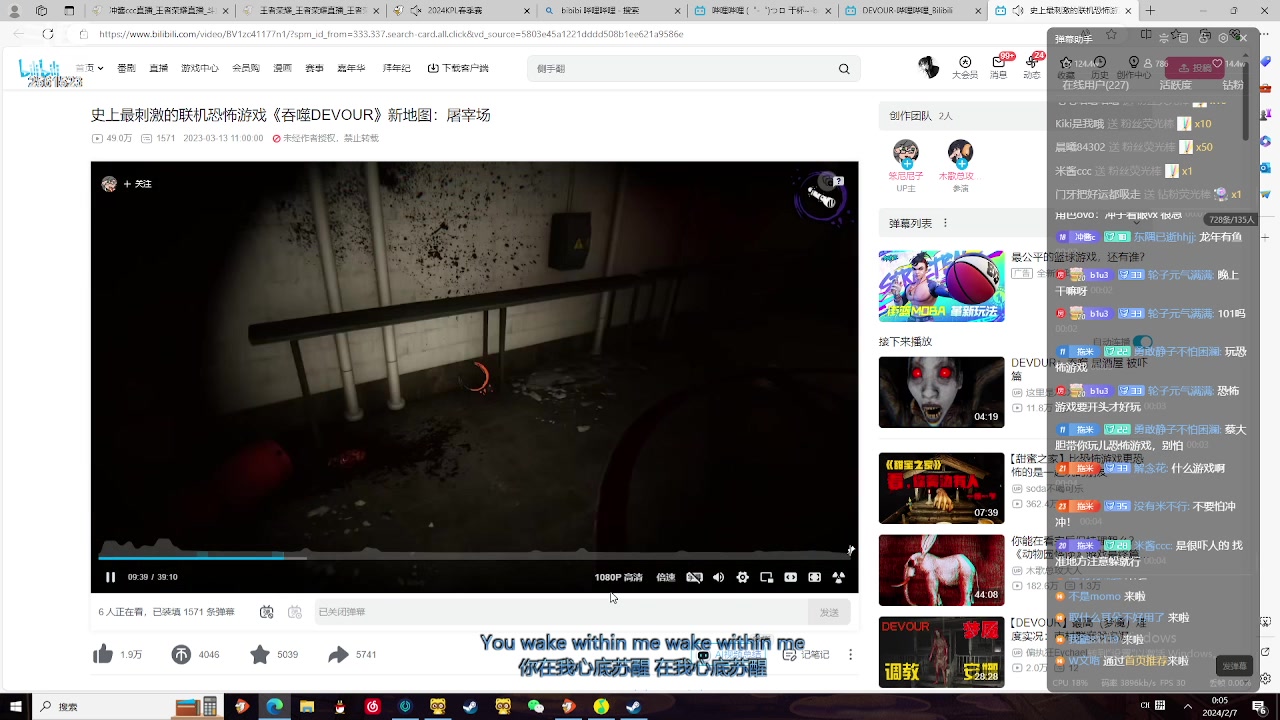This screenshot has width=1280, height=720.
Task: Open File Explorer in taskbar
Action: coord(307,707)
